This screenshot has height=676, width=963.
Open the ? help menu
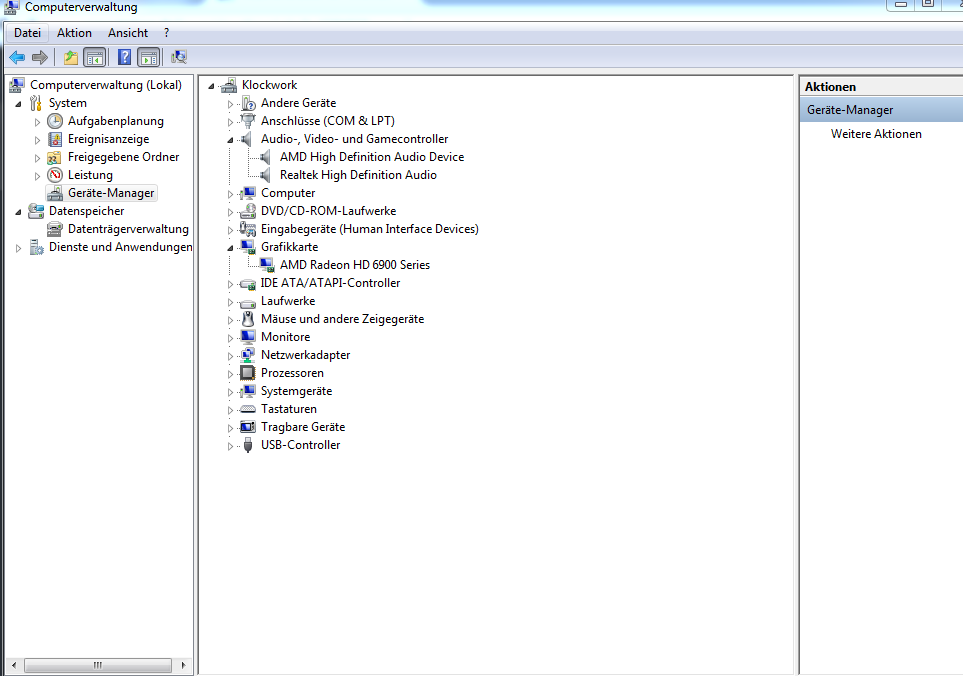point(166,33)
